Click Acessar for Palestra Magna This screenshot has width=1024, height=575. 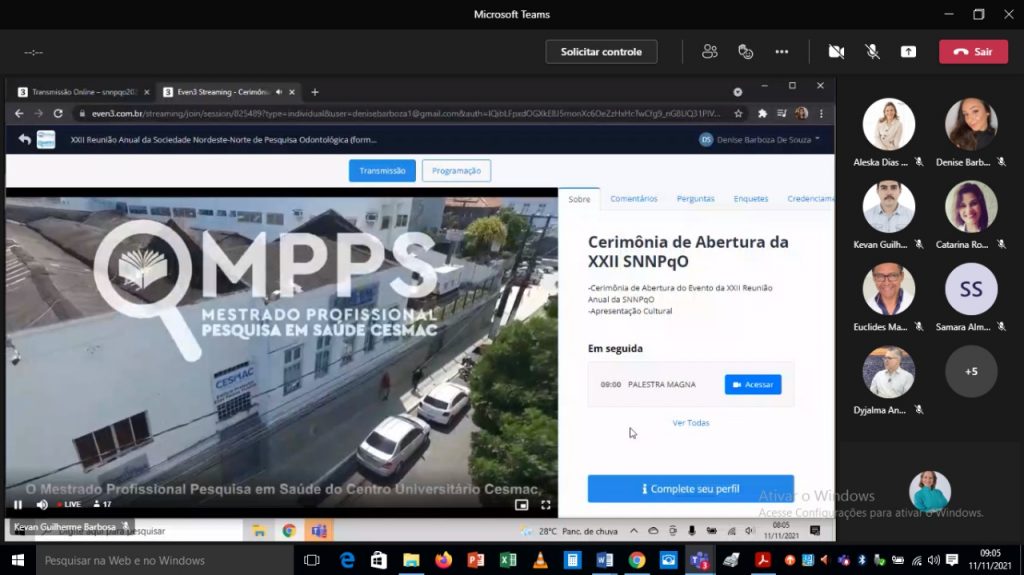753,384
